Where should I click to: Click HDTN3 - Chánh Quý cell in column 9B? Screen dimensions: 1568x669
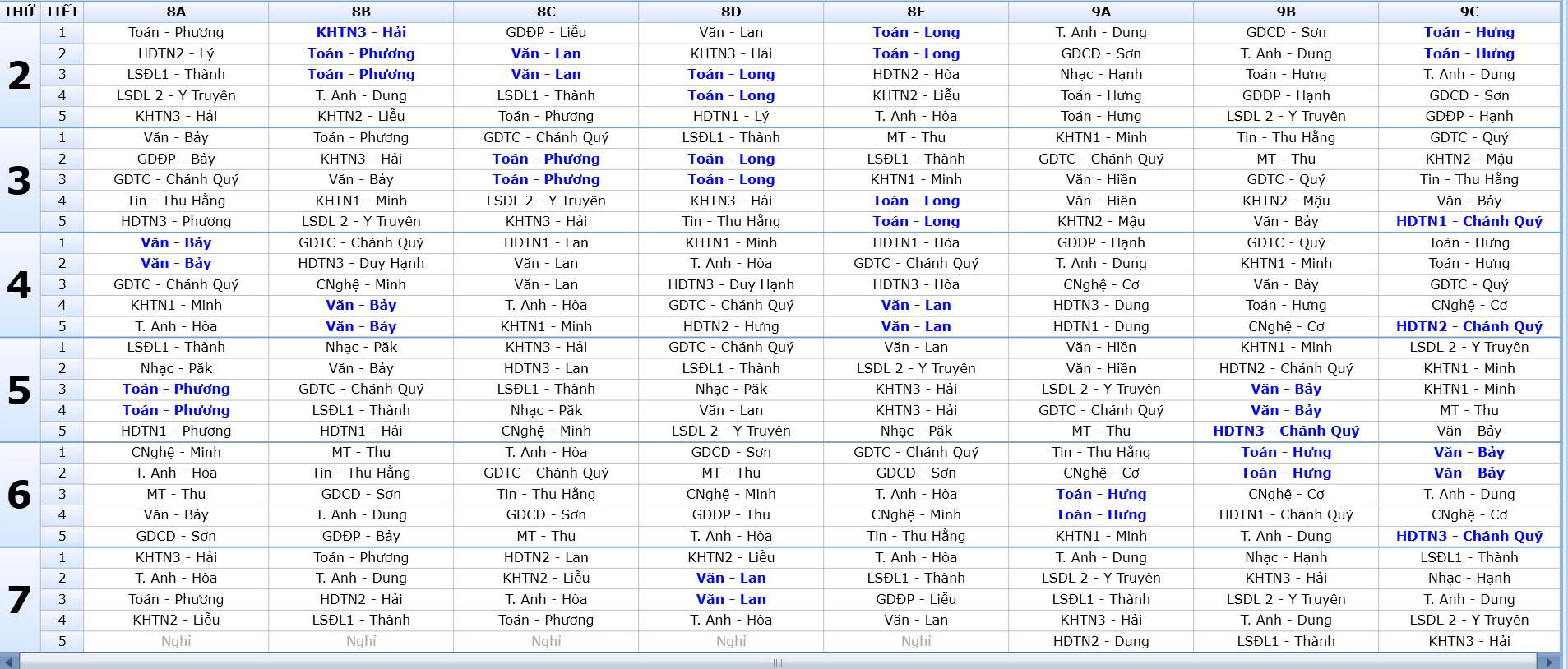1286,431
